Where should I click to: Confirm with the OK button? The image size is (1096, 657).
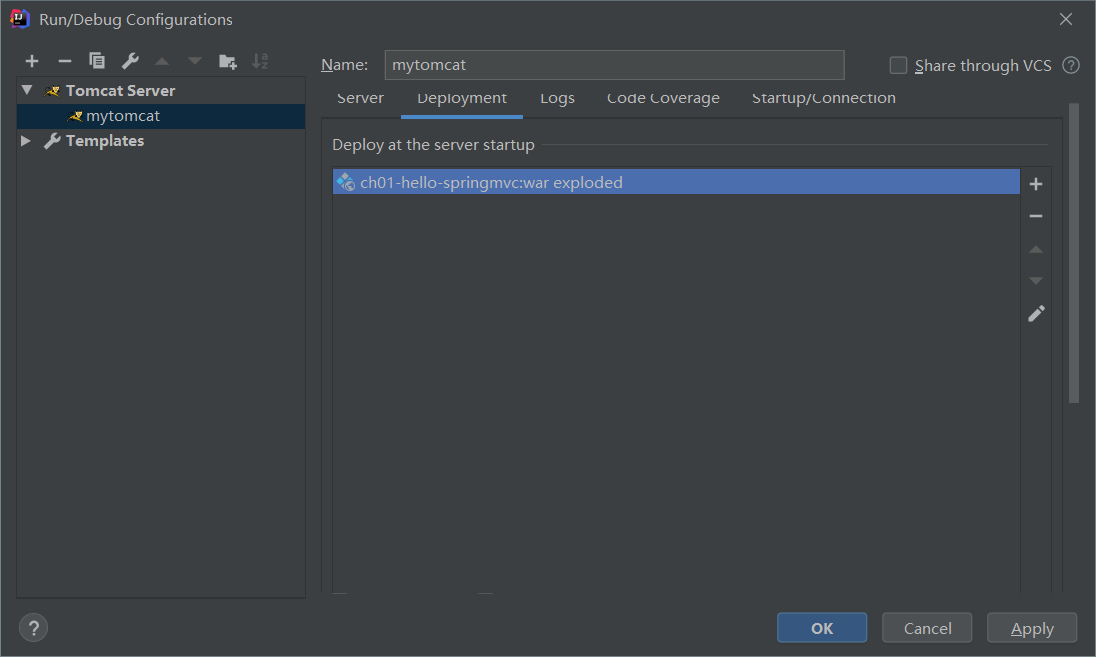(822, 628)
